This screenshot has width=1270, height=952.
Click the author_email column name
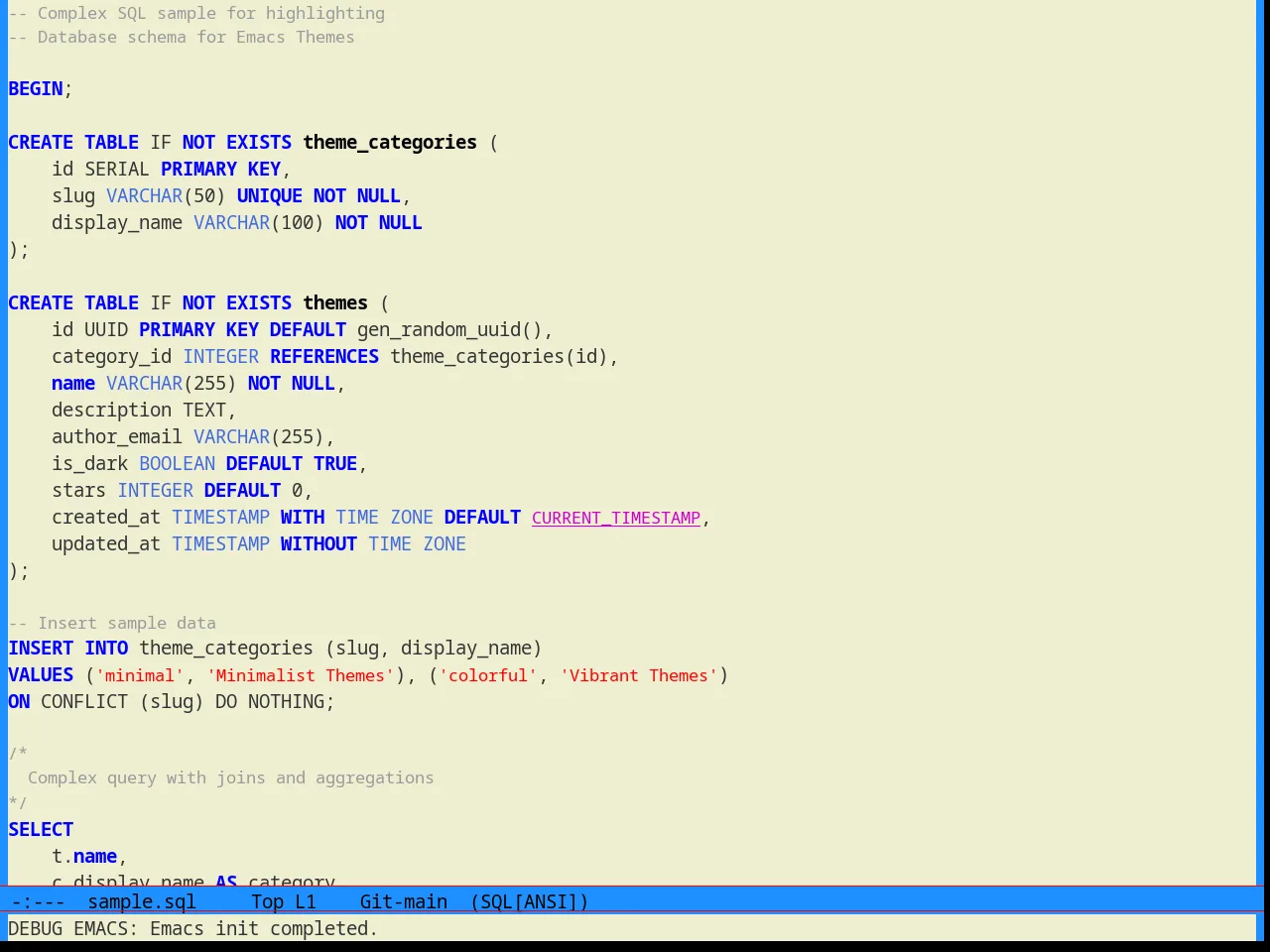click(117, 437)
